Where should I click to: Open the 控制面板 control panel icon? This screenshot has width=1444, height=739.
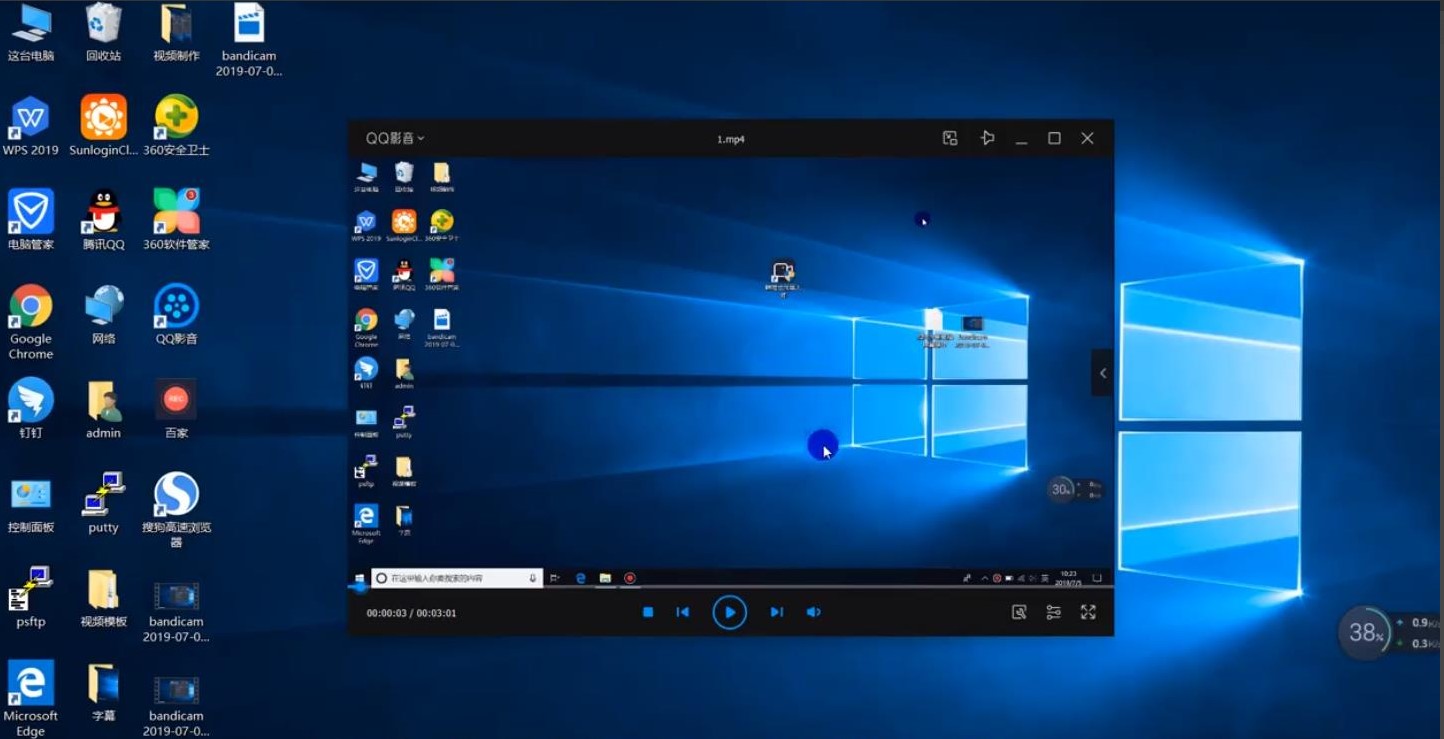click(x=31, y=504)
